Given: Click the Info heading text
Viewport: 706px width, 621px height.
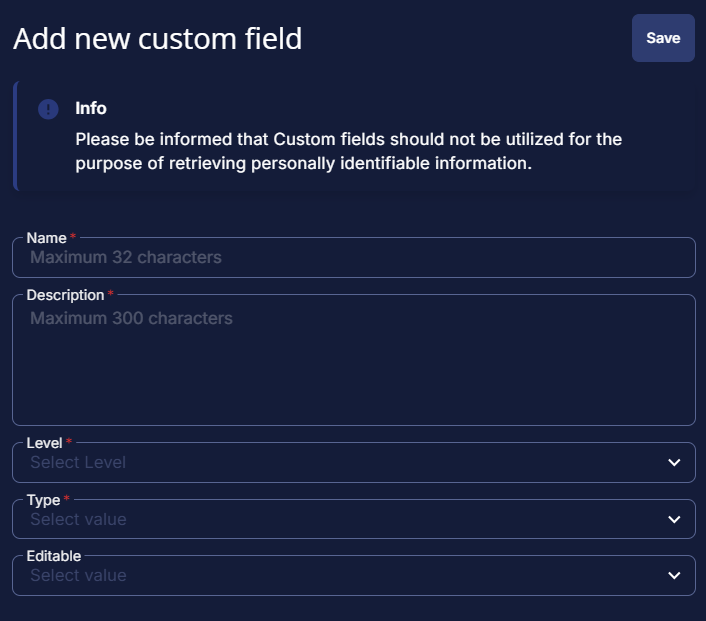Looking at the screenshot, I should coord(91,108).
